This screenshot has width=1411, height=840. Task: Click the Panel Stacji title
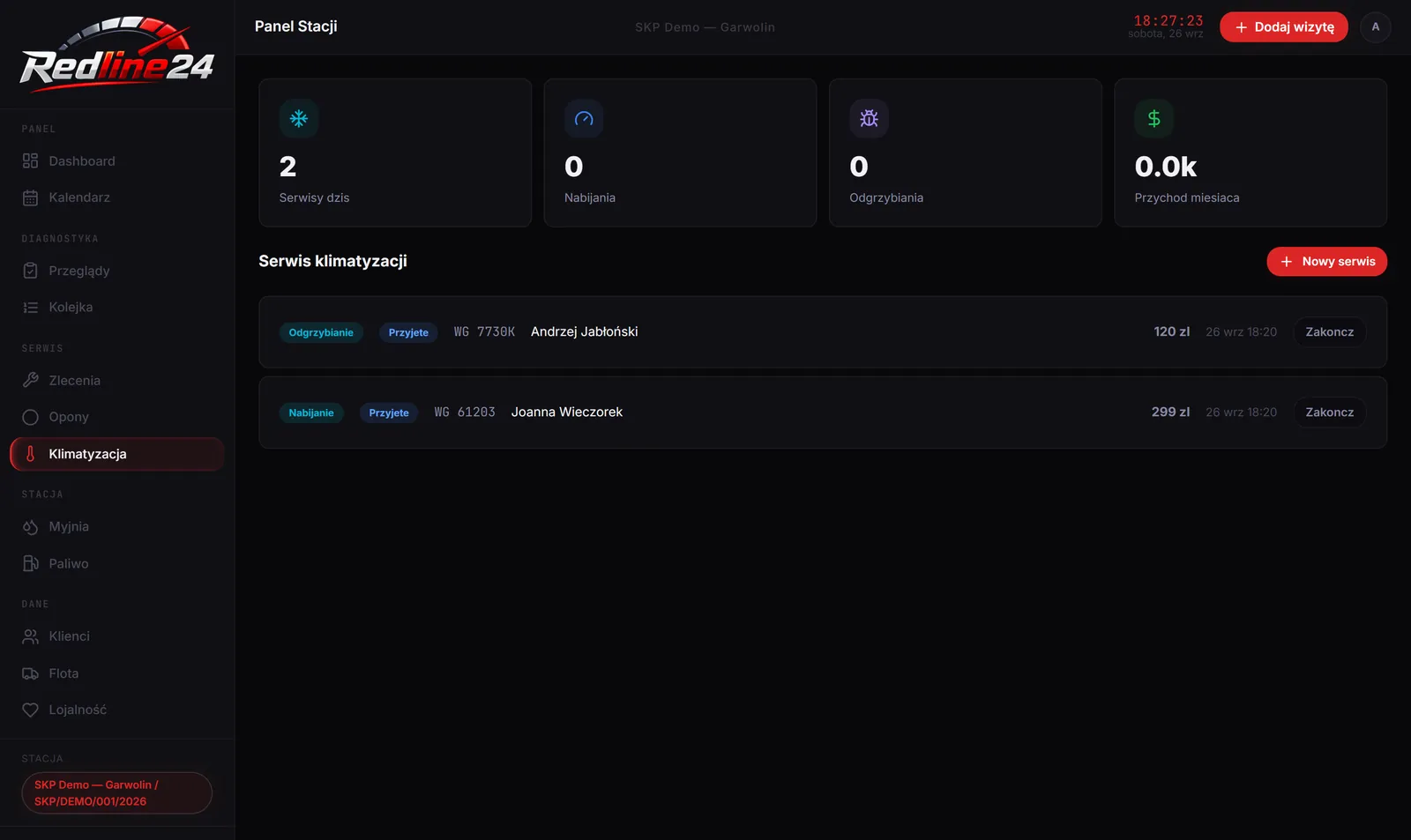(x=296, y=26)
